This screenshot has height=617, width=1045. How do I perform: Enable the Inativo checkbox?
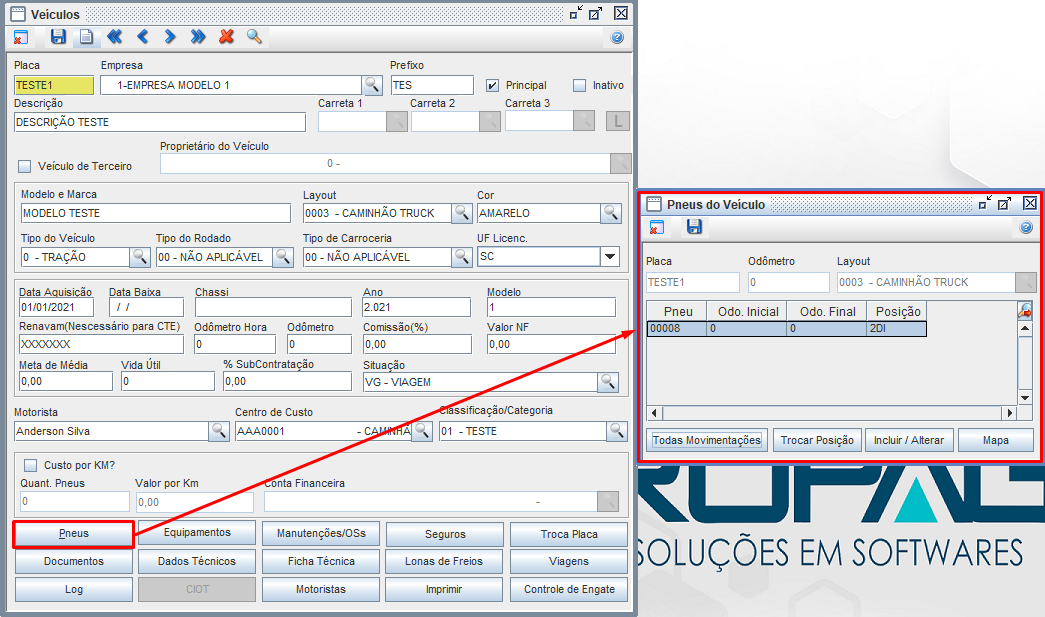tap(579, 85)
